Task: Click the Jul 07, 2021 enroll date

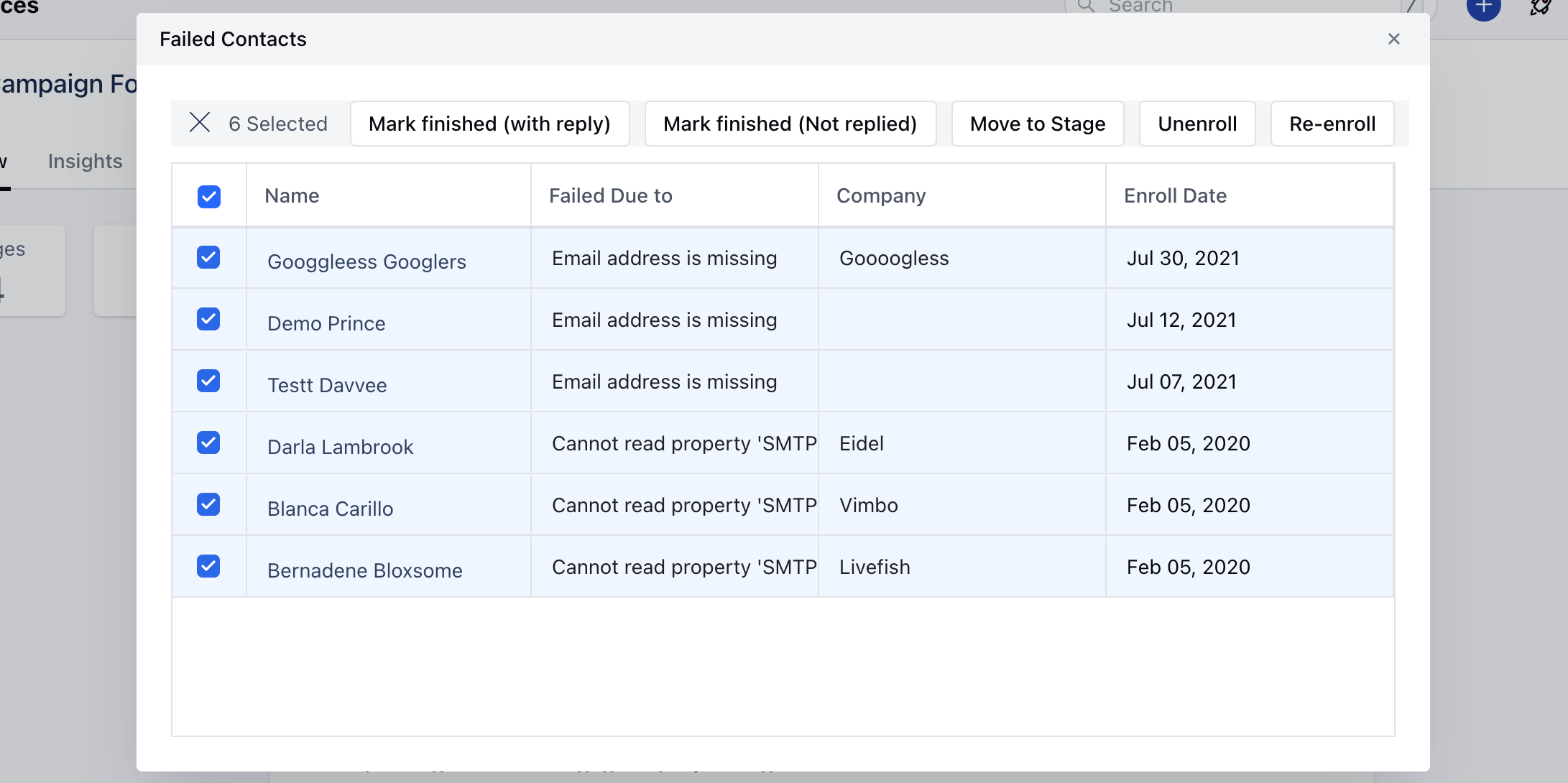Action: 1181,381
